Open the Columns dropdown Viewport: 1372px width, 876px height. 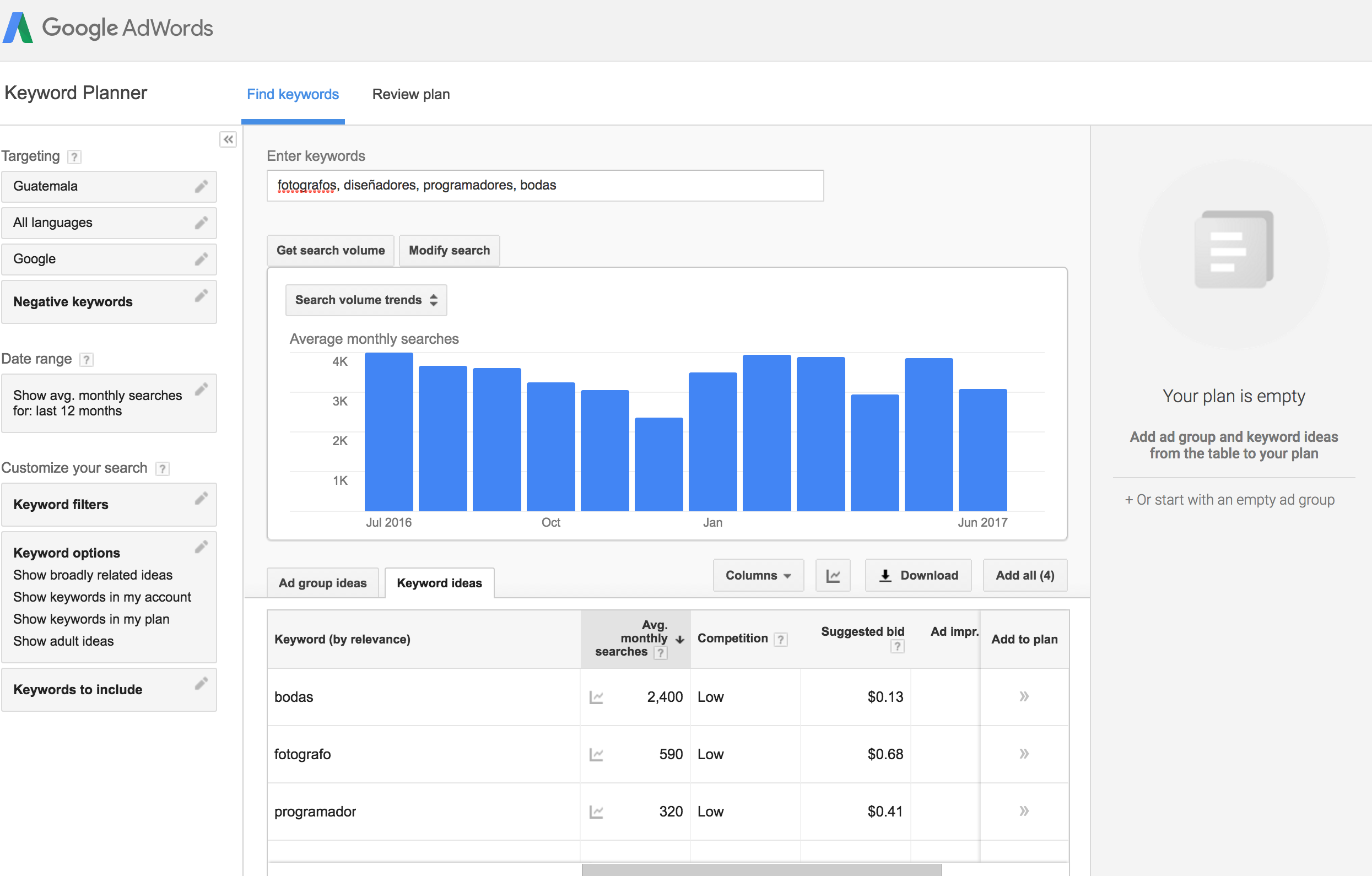point(758,575)
